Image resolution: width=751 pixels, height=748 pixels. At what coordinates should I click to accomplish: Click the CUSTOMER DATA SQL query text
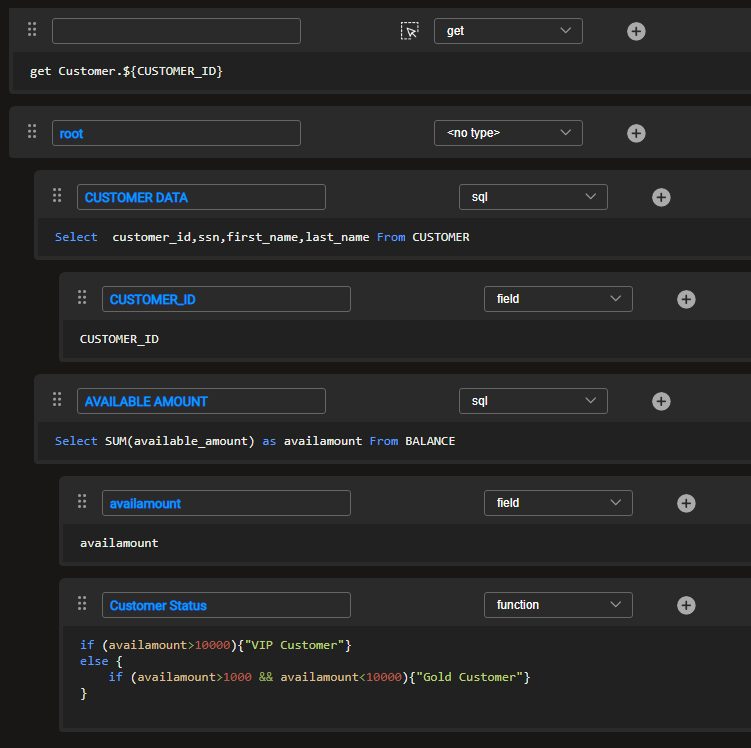[x=262, y=237]
